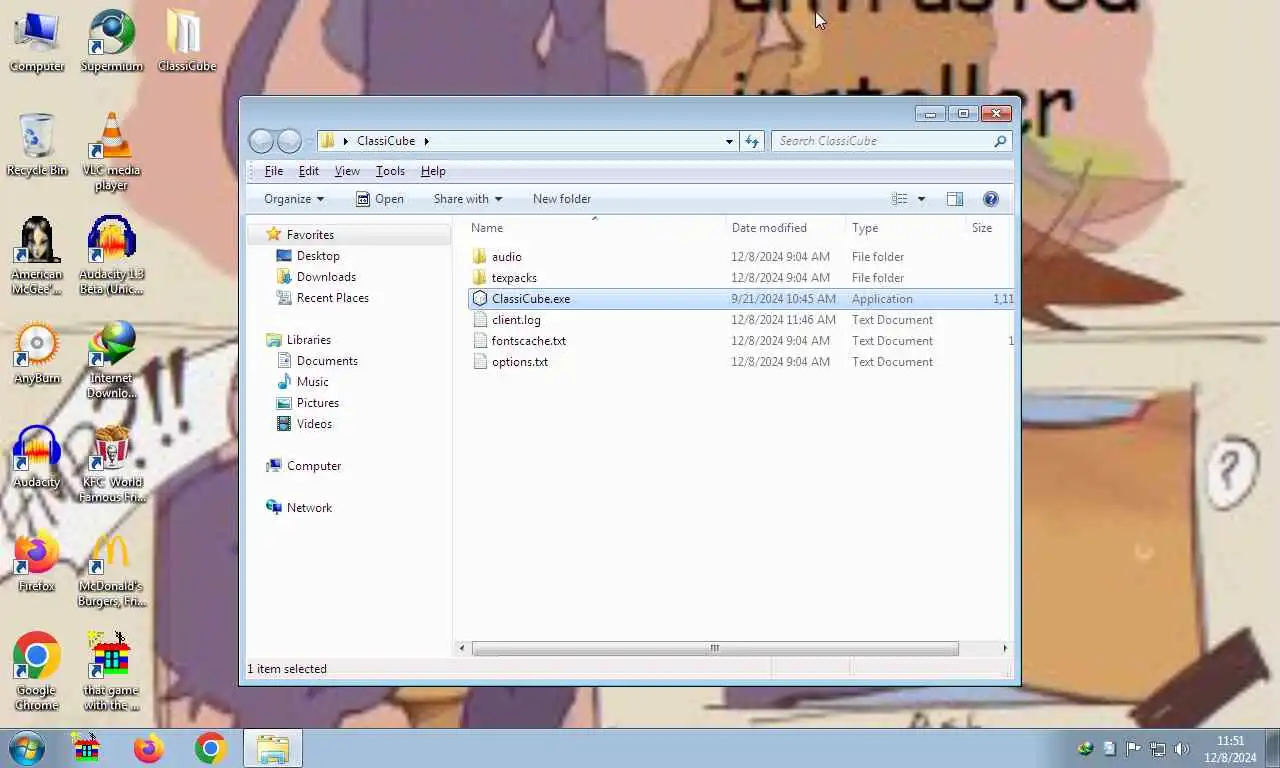Select 'that game with the' shortcut
1280x768 pixels.
coord(111,671)
